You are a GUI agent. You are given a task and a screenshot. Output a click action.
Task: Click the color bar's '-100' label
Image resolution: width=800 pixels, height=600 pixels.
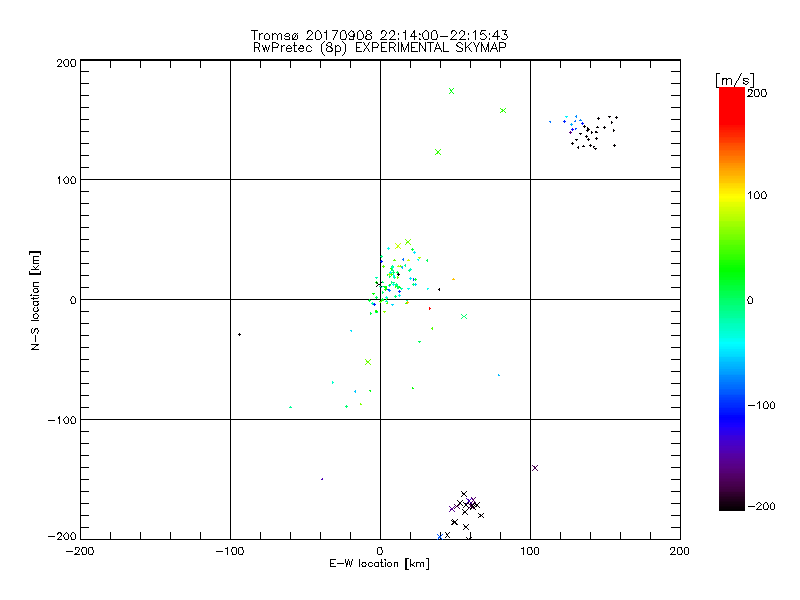(761, 405)
